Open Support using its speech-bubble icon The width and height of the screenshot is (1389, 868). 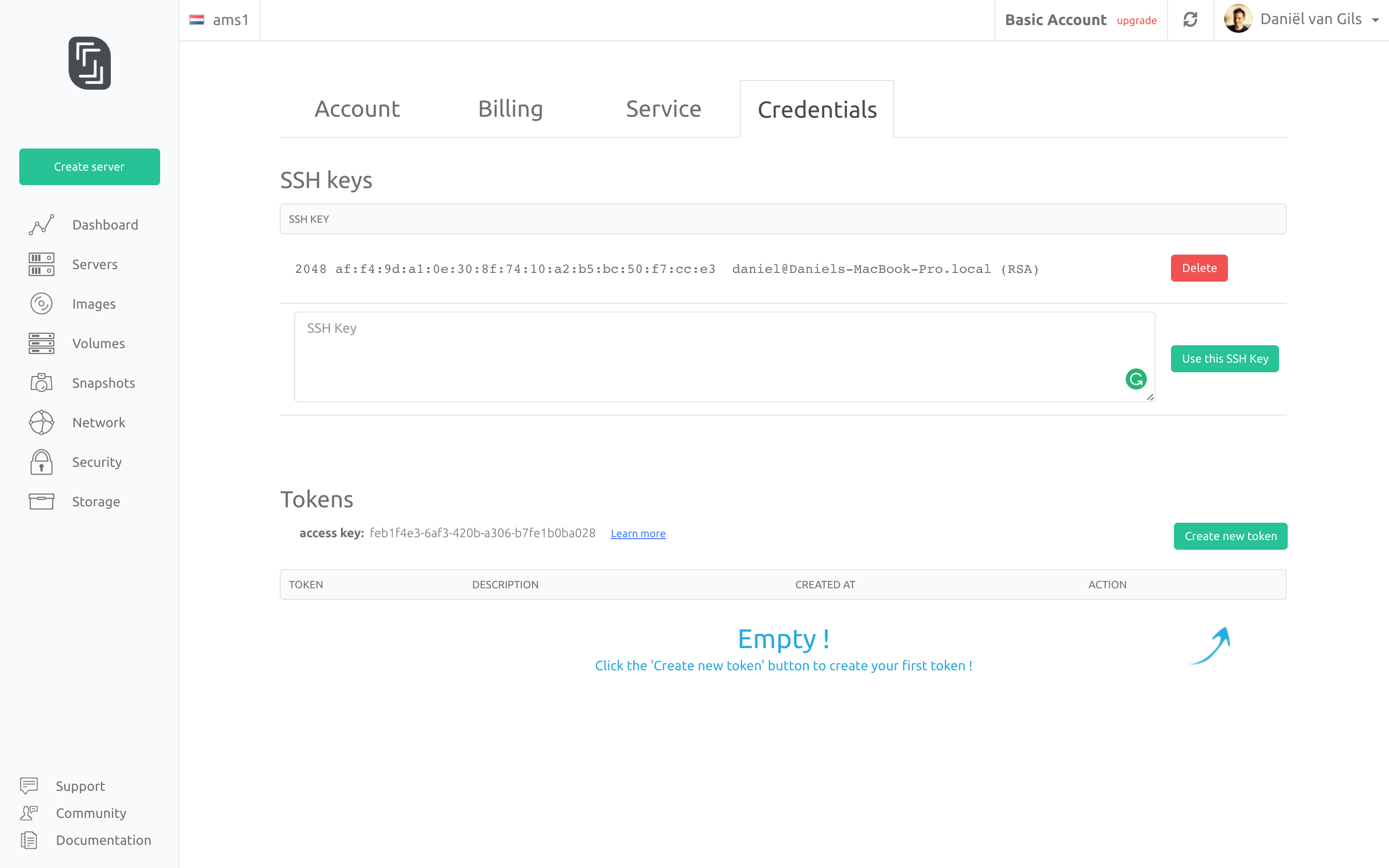tap(29, 786)
